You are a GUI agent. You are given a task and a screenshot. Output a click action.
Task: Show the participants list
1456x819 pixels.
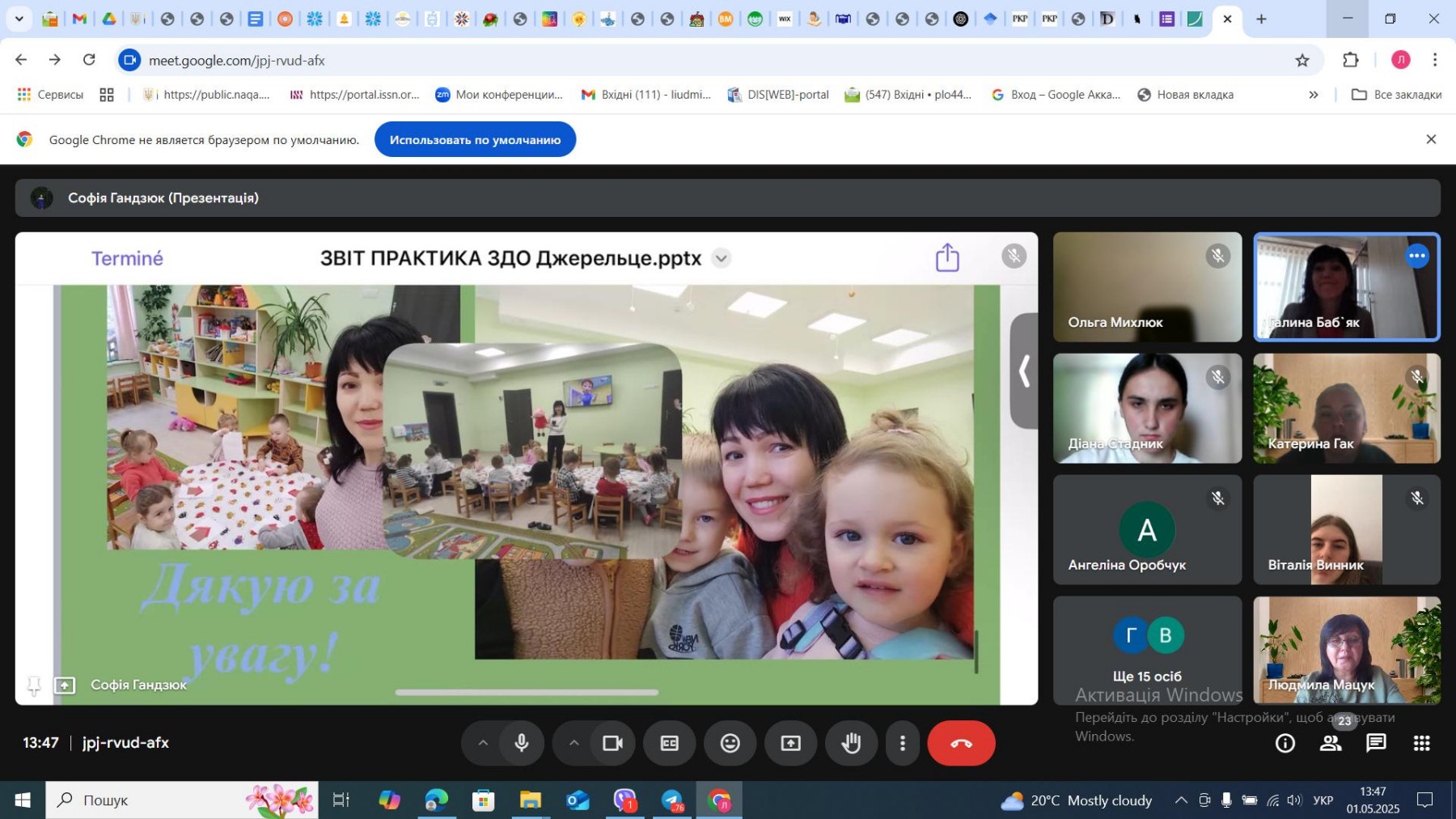click(1331, 743)
